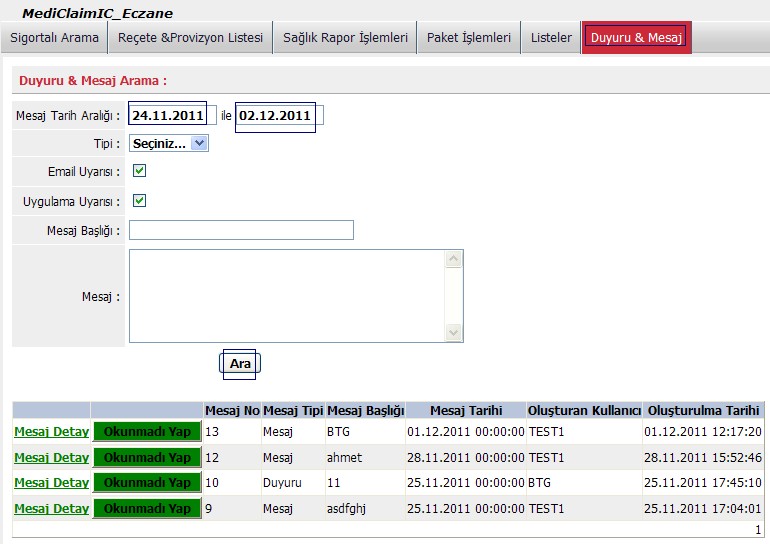Sort by Mesaj Tarihi column header
Viewport: 770px width, 544px height.
coord(465,410)
